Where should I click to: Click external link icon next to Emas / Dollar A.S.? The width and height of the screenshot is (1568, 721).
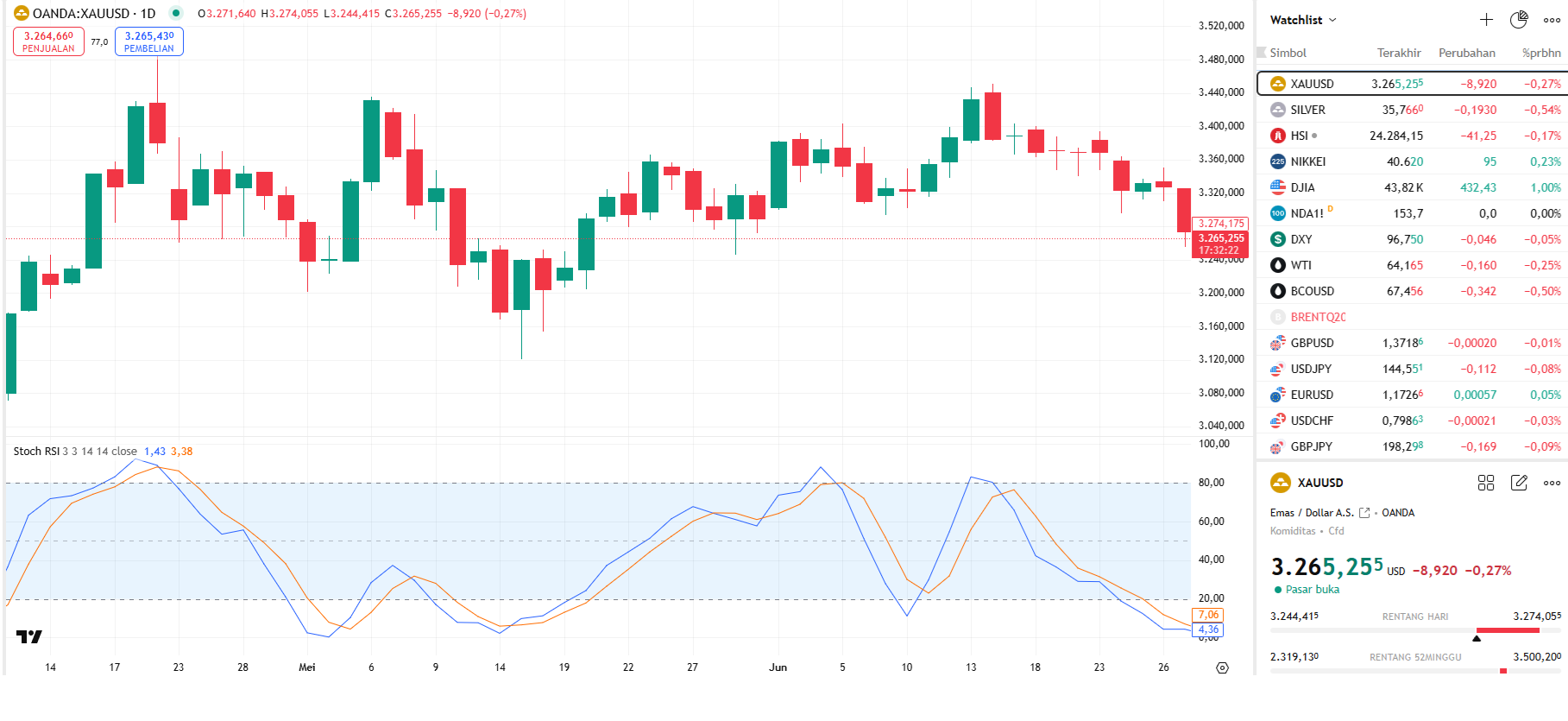pyautogui.click(x=1364, y=513)
